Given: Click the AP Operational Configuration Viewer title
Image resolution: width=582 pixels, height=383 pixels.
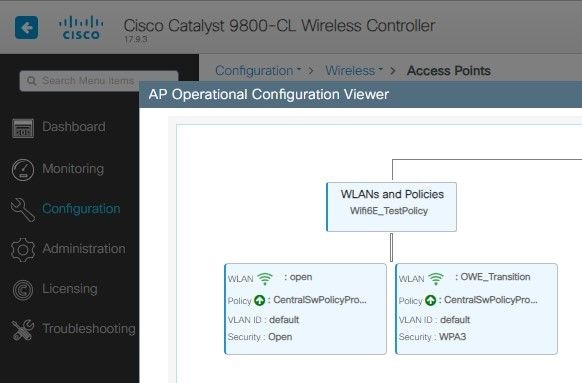Looking at the screenshot, I should [x=269, y=95].
